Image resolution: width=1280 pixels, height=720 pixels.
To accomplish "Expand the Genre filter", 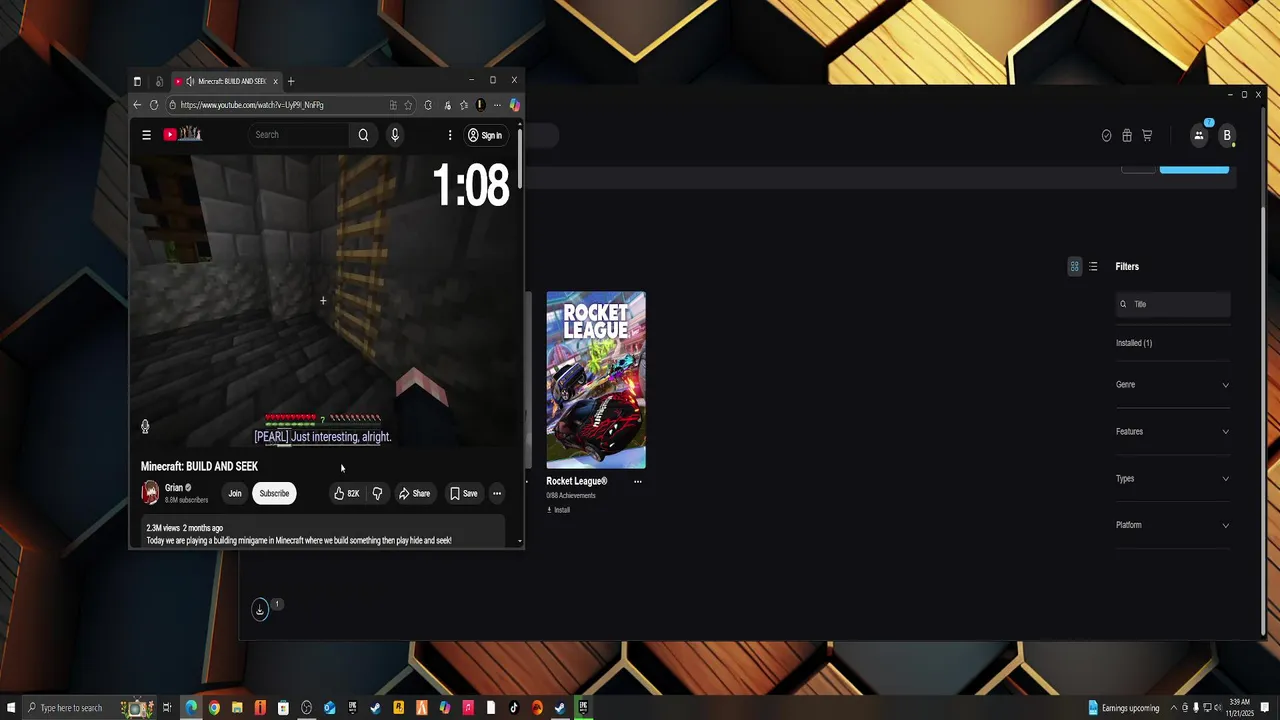I will (1173, 384).
